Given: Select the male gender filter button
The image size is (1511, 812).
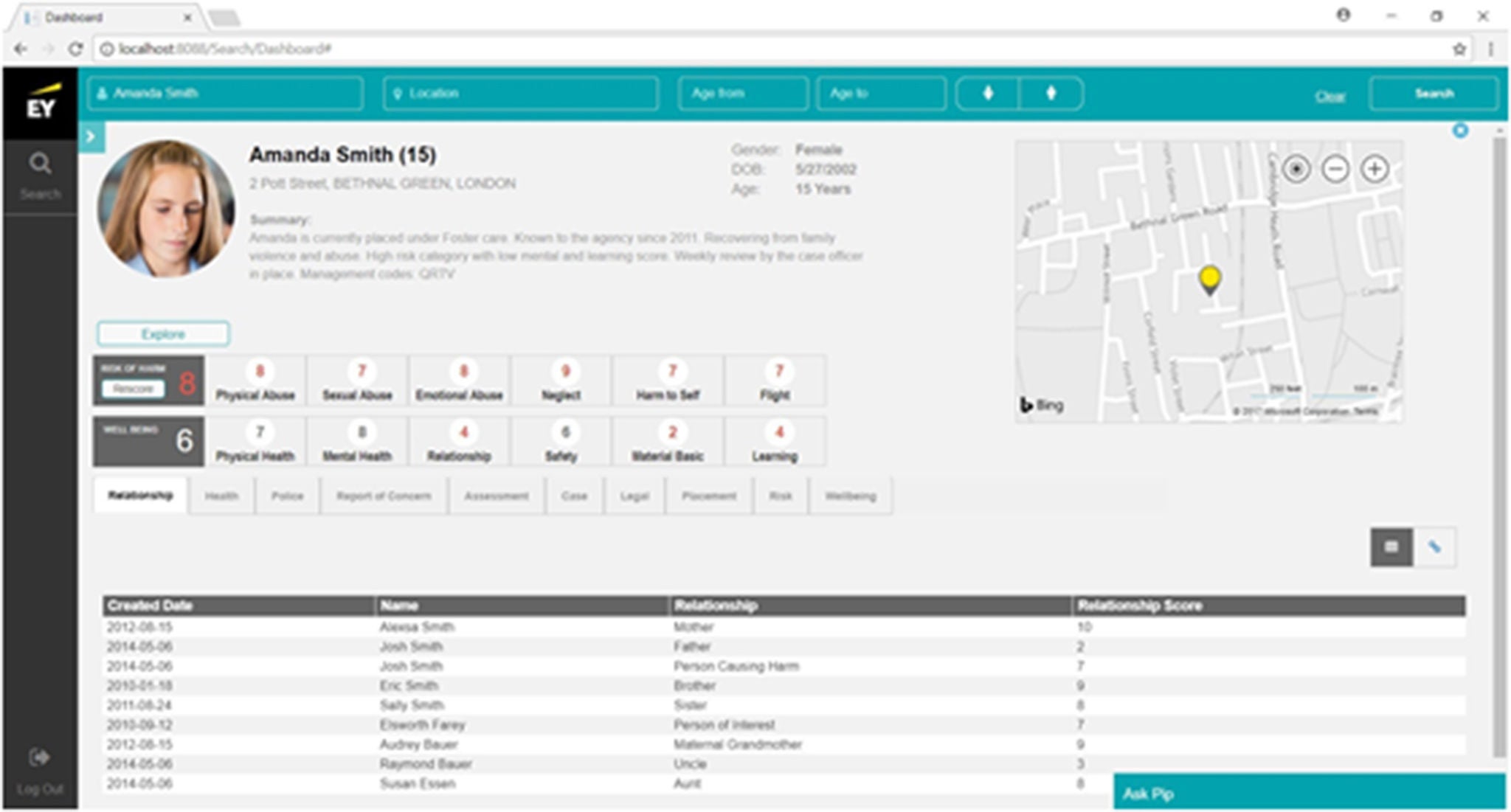Looking at the screenshot, I should [988, 94].
